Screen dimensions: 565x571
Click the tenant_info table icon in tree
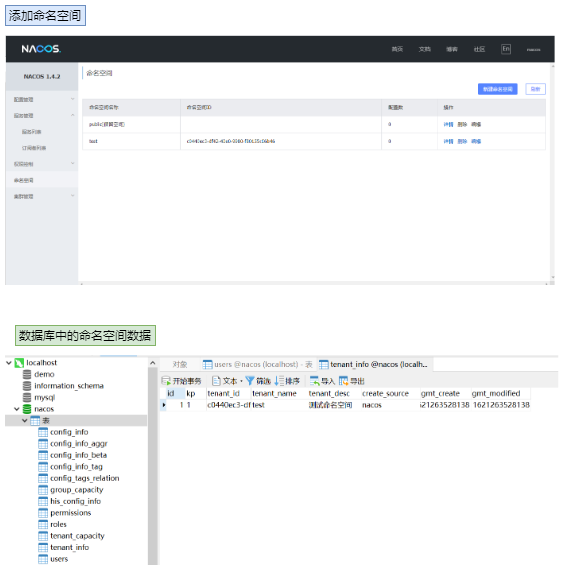click(x=43, y=547)
